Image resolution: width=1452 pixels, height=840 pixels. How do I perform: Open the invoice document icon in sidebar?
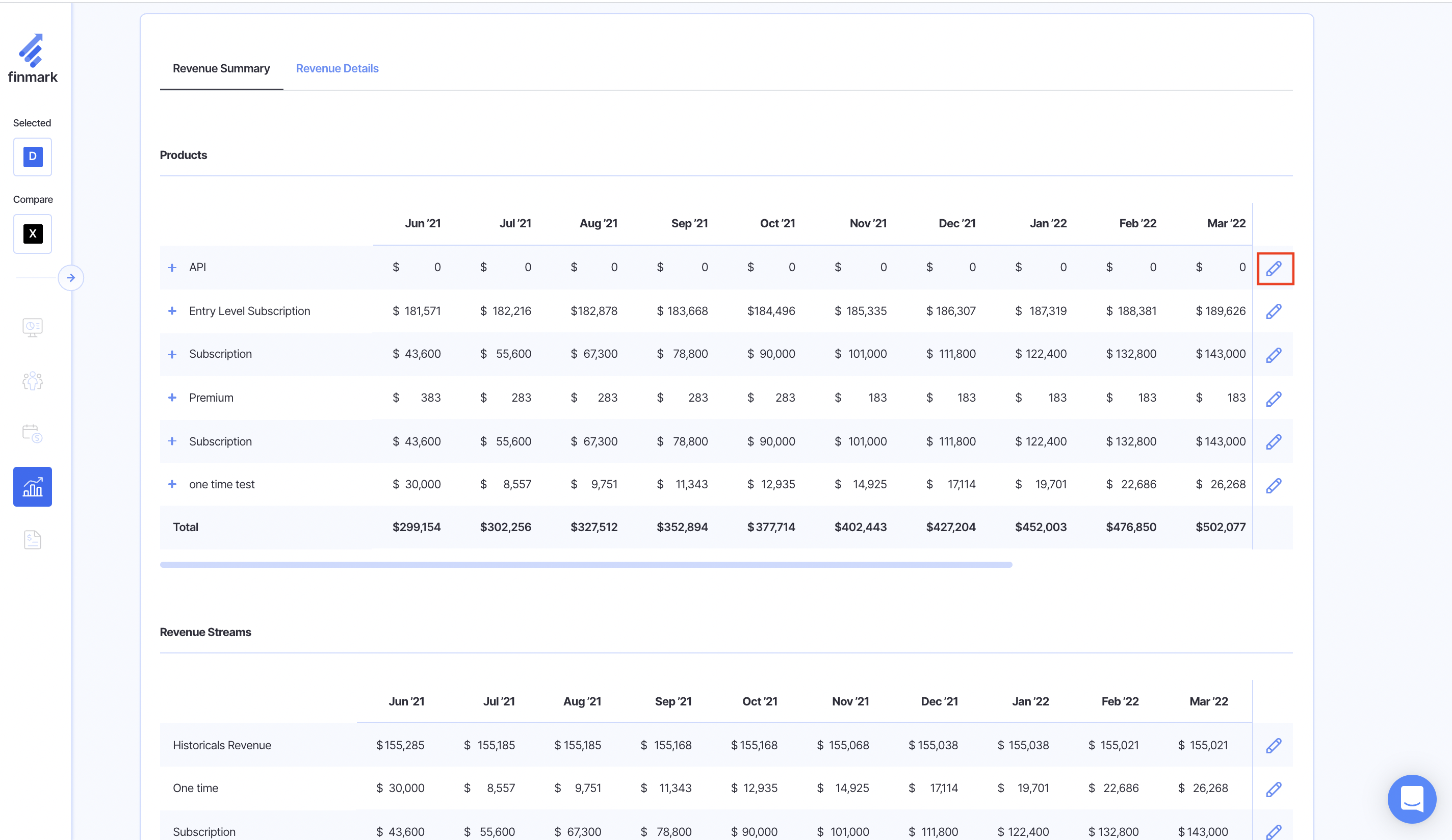pyautogui.click(x=32, y=539)
